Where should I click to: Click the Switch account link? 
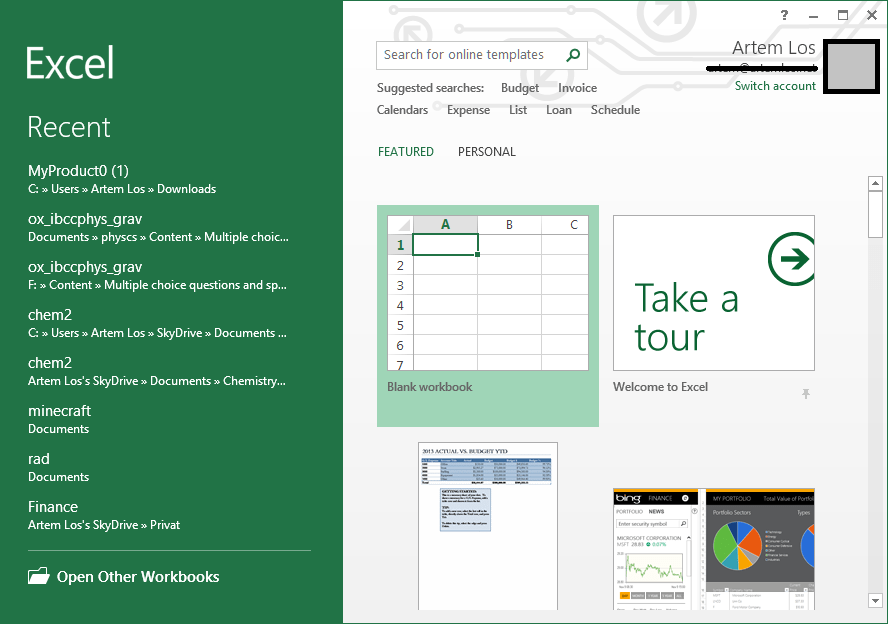[x=775, y=86]
